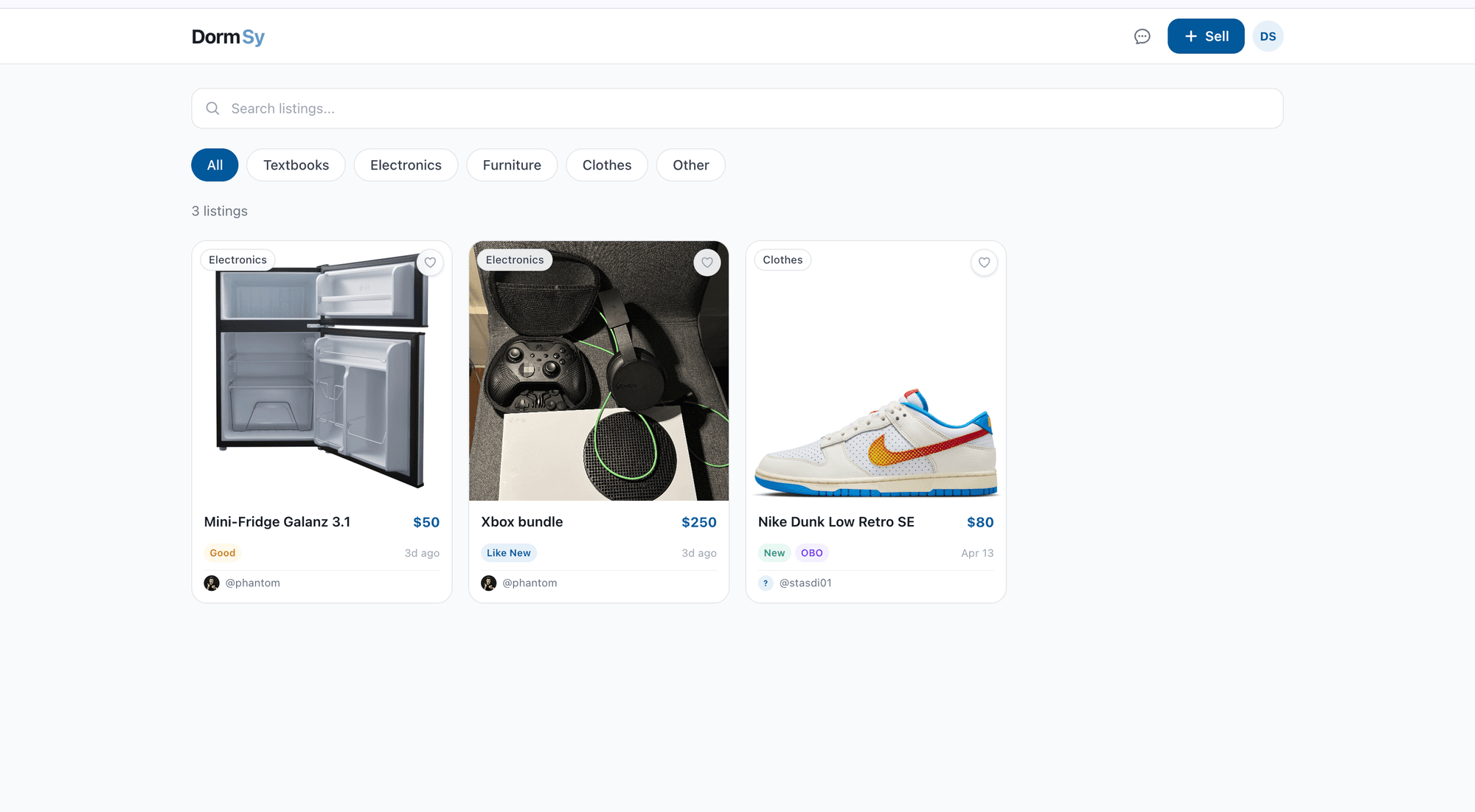Select the All category filter
This screenshot has width=1475, height=812.
tap(215, 165)
